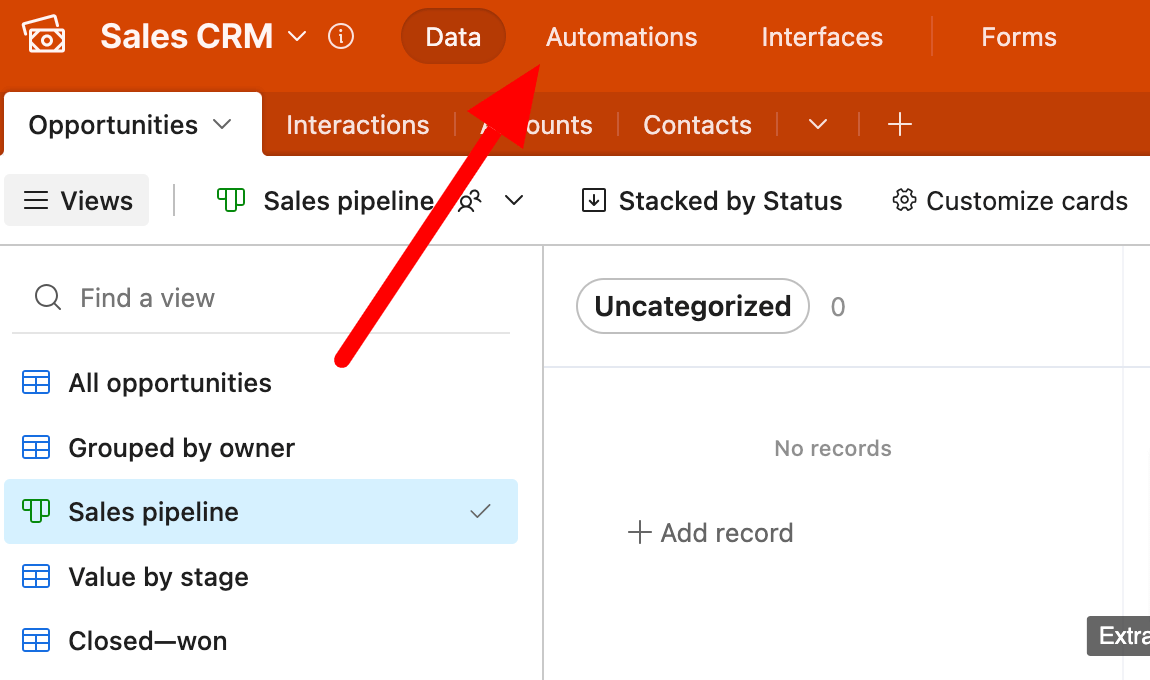Viewport: 1150px width, 680px height.
Task: Click the Sales CRM base money icon
Action: point(44,34)
